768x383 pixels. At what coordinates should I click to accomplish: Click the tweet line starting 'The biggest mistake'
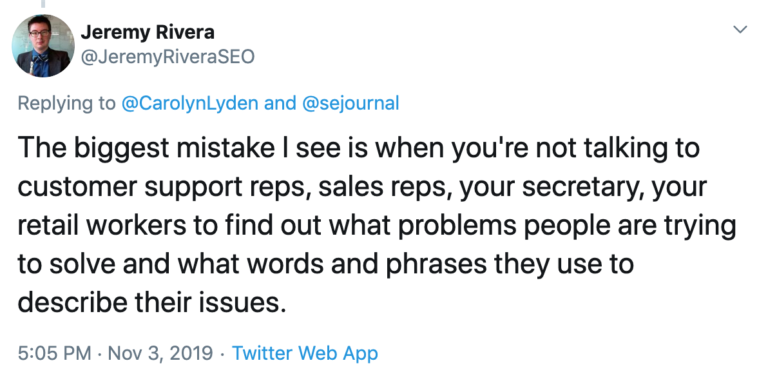tap(359, 148)
